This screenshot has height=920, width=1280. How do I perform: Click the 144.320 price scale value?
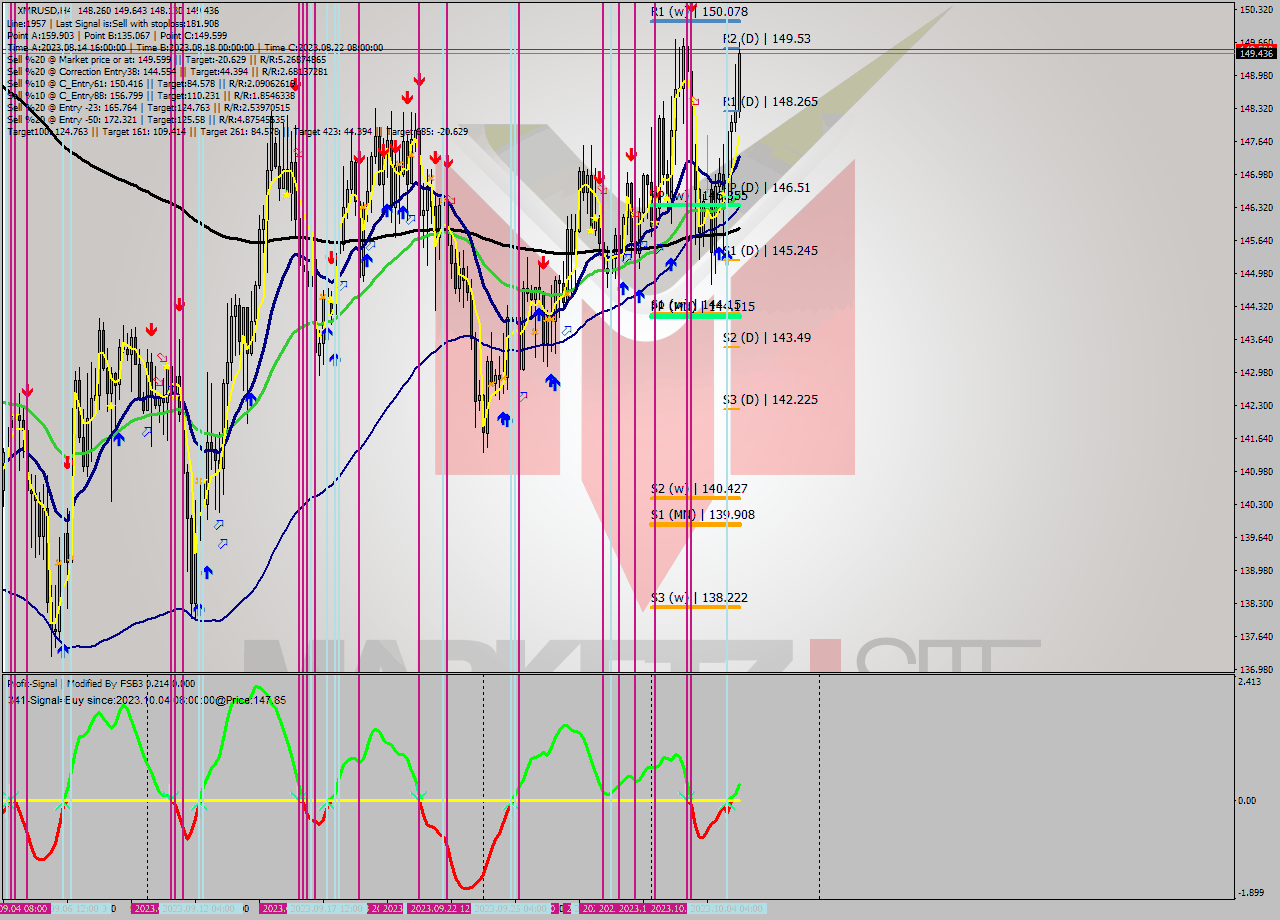tap(1256, 307)
